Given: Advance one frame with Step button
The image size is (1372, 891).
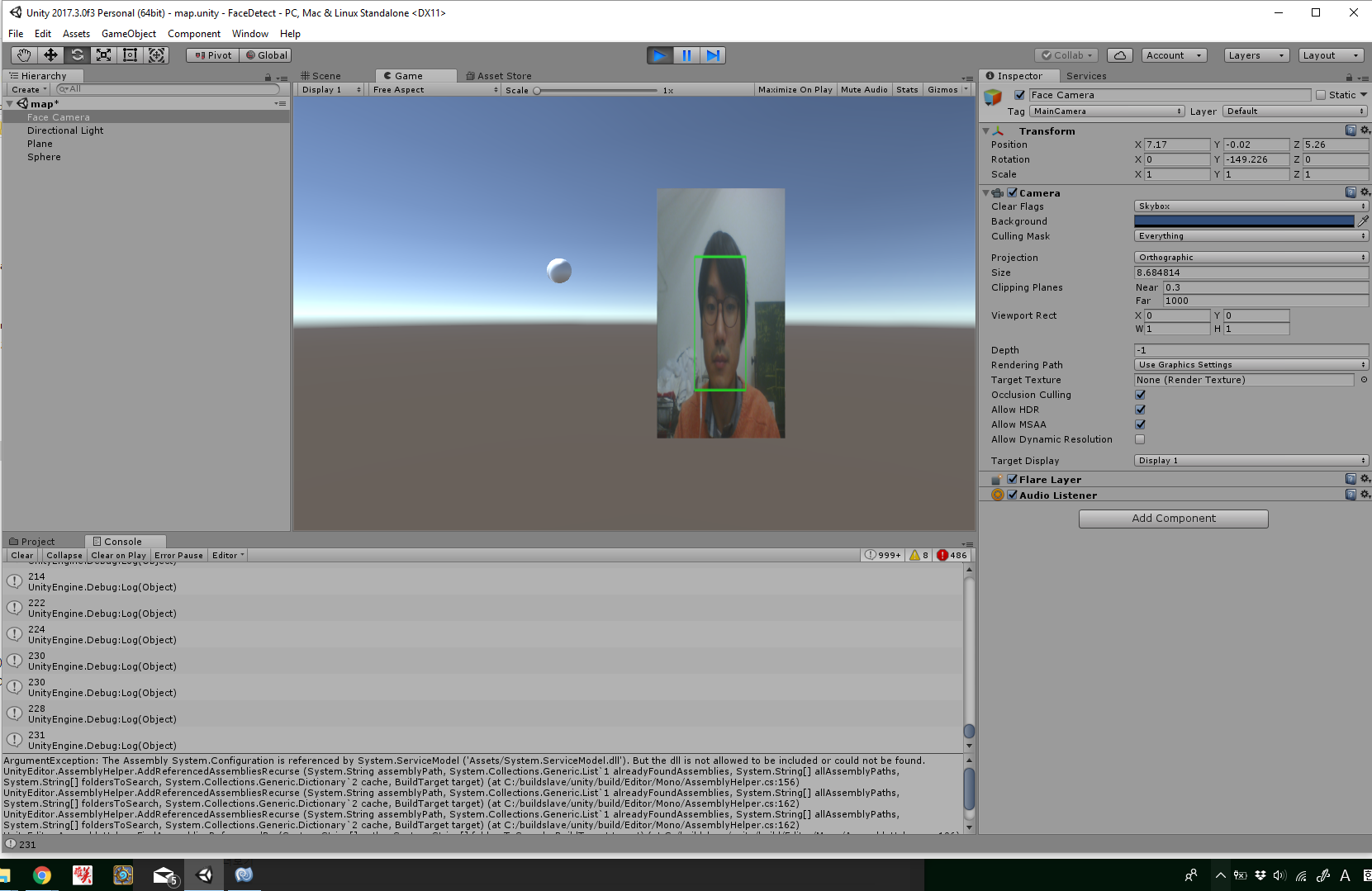Looking at the screenshot, I should coord(713,55).
